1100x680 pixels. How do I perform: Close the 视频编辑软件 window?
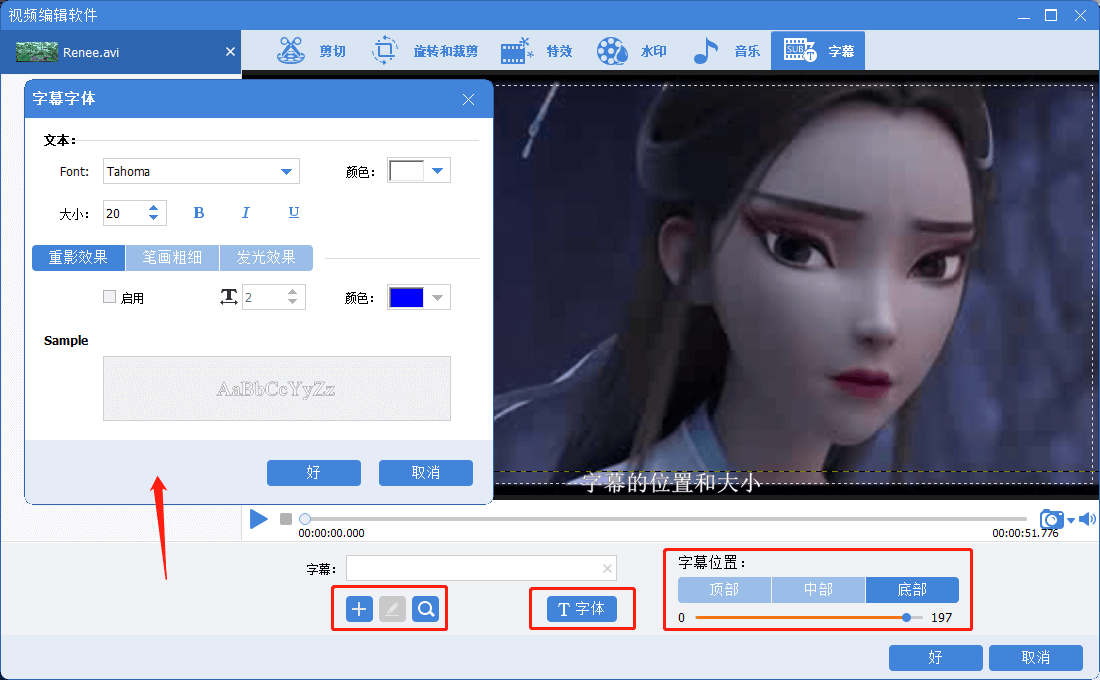point(1080,15)
